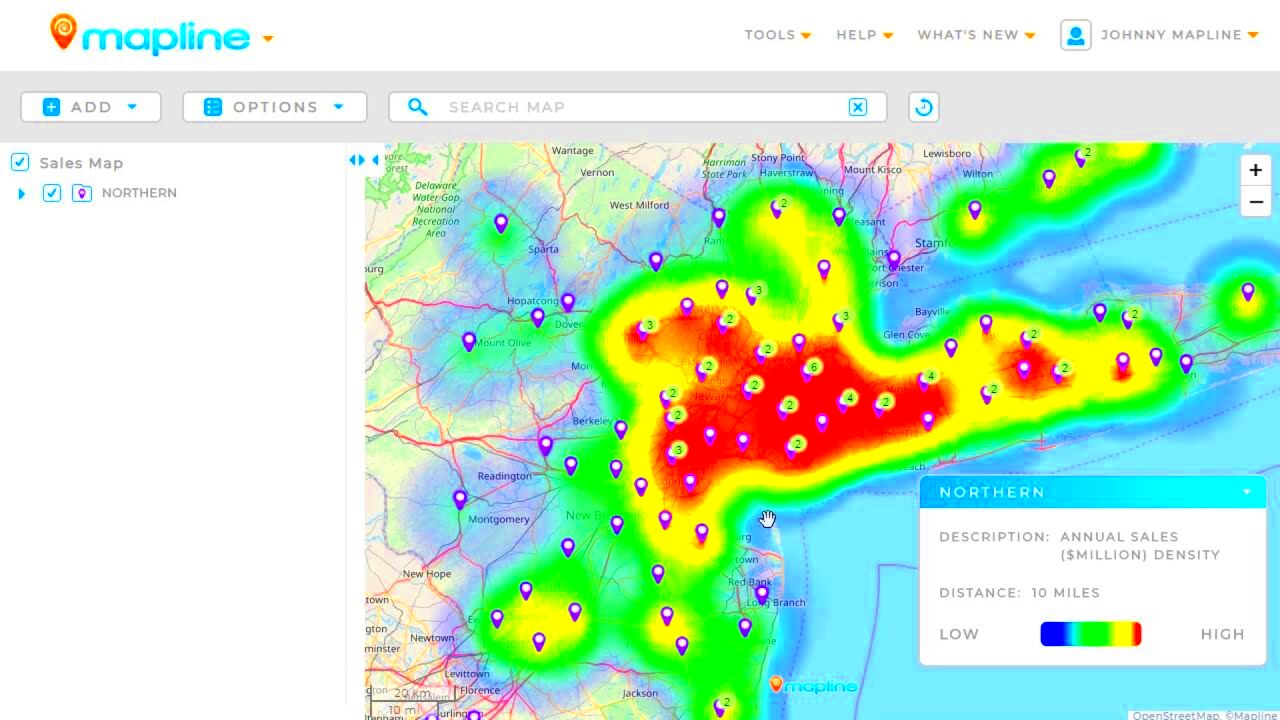The width and height of the screenshot is (1280, 720).
Task: Click the low-to-high color gradient bar
Action: tap(1091, 634)
